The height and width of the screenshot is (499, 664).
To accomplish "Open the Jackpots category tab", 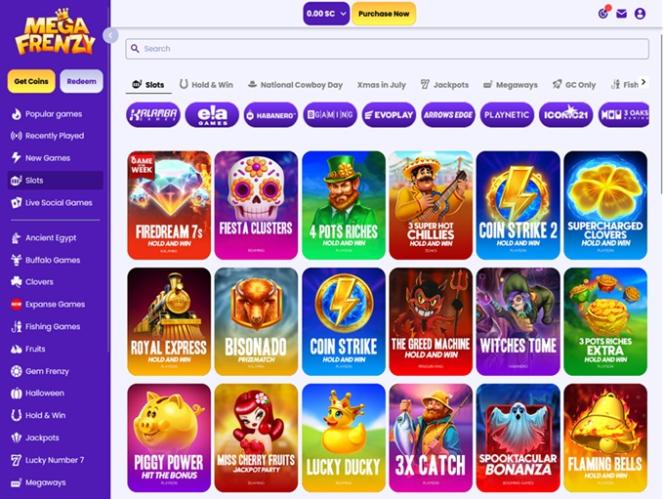I will tap(445, 85).
